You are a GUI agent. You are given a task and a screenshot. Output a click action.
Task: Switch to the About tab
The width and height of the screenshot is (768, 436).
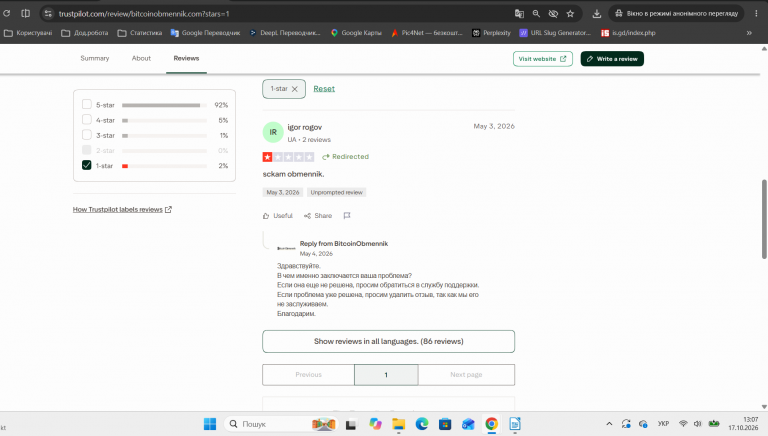pos(141,58)
